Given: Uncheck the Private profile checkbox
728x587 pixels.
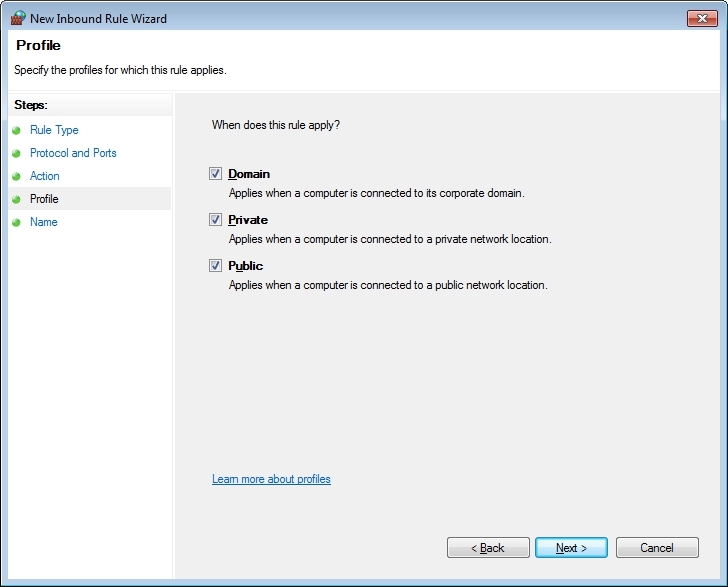Looking at the screenshot, I should 215,220.
